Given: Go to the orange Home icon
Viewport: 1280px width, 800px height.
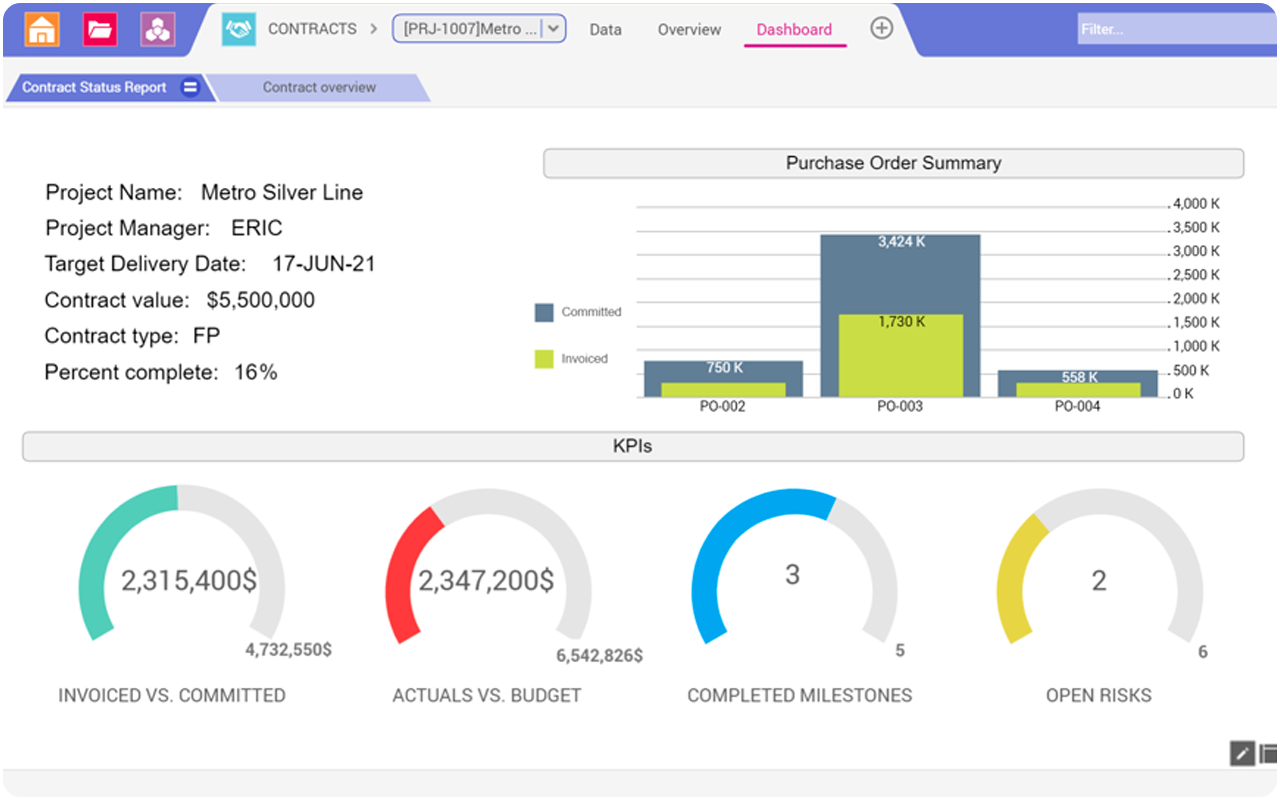Looking at the screenshot, I should click(42, 29).
